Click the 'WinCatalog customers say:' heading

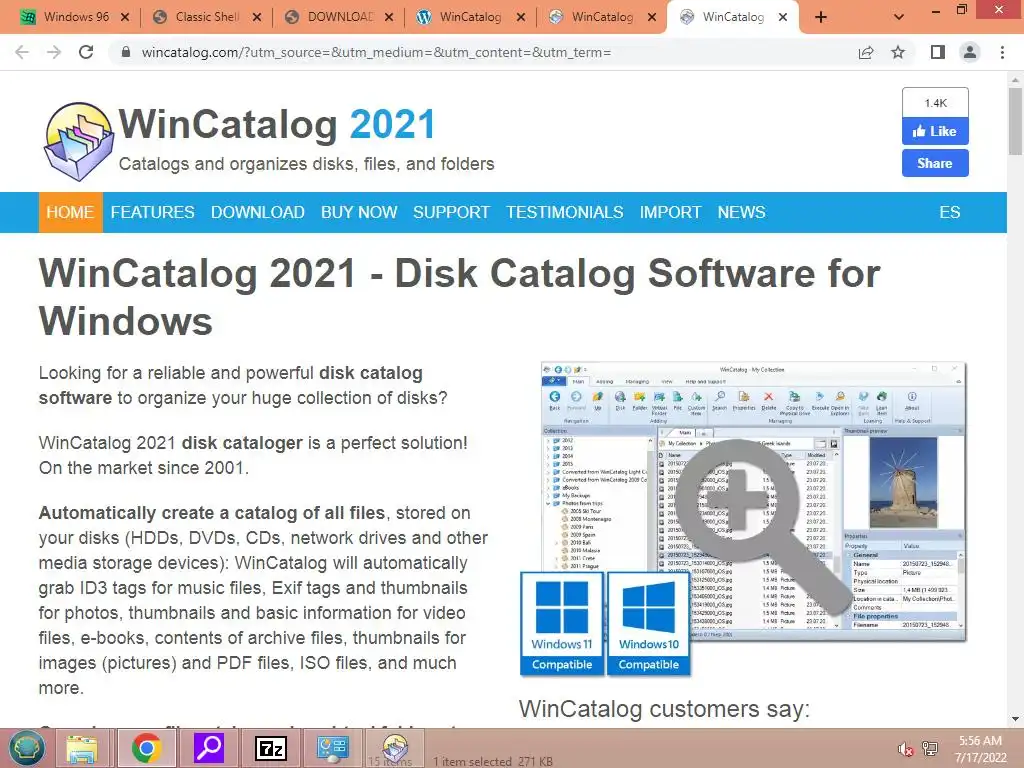tap(664, 709)
